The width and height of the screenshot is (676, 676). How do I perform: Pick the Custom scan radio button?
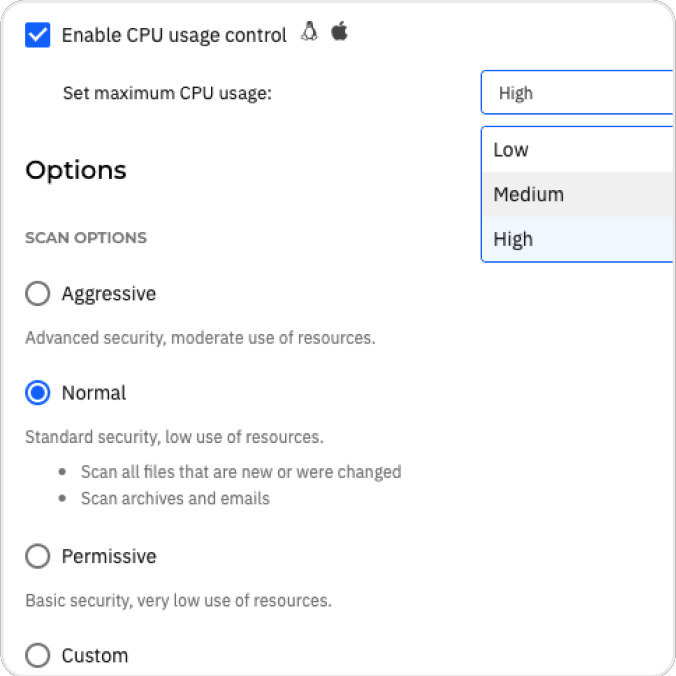(x=38, y=655)
